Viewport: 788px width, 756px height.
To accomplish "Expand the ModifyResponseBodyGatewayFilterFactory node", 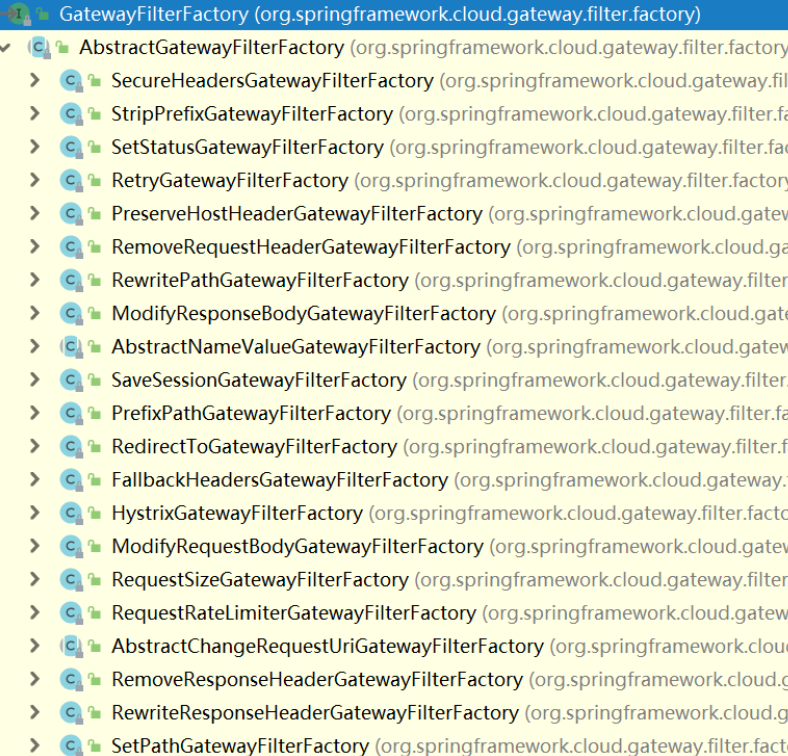I will coord(35,313).
